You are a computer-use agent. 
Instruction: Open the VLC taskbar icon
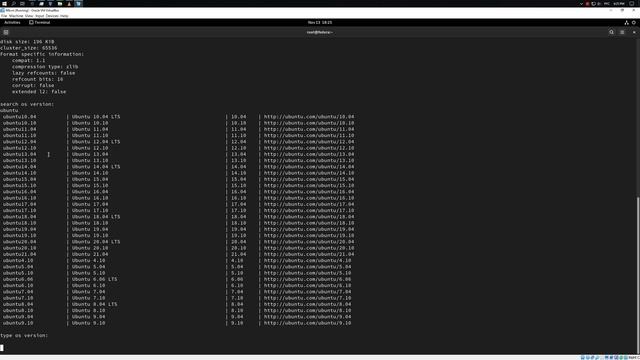click(x=69, y=3)
